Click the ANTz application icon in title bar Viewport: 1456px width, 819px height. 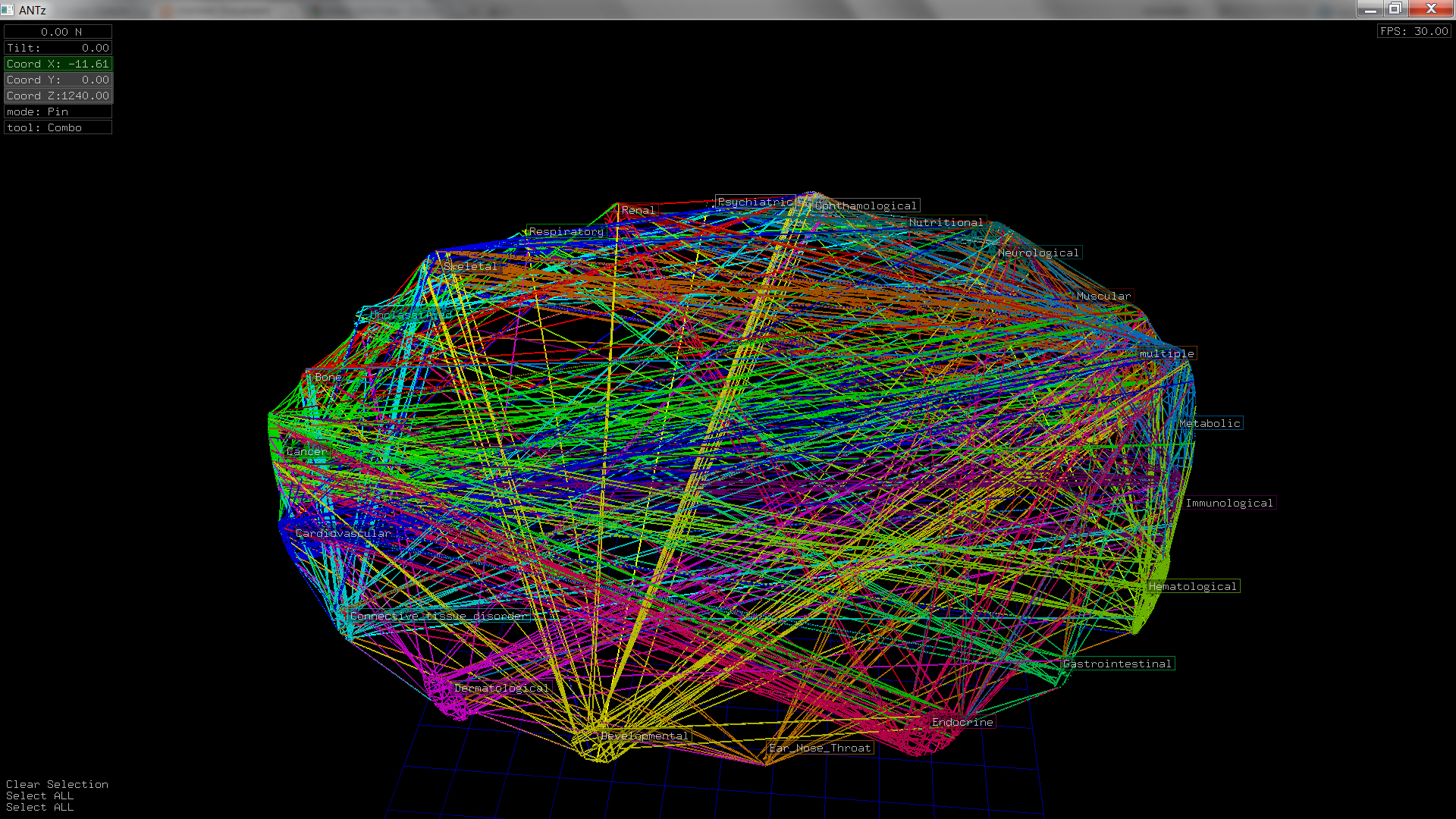click(x=8, y=9)
